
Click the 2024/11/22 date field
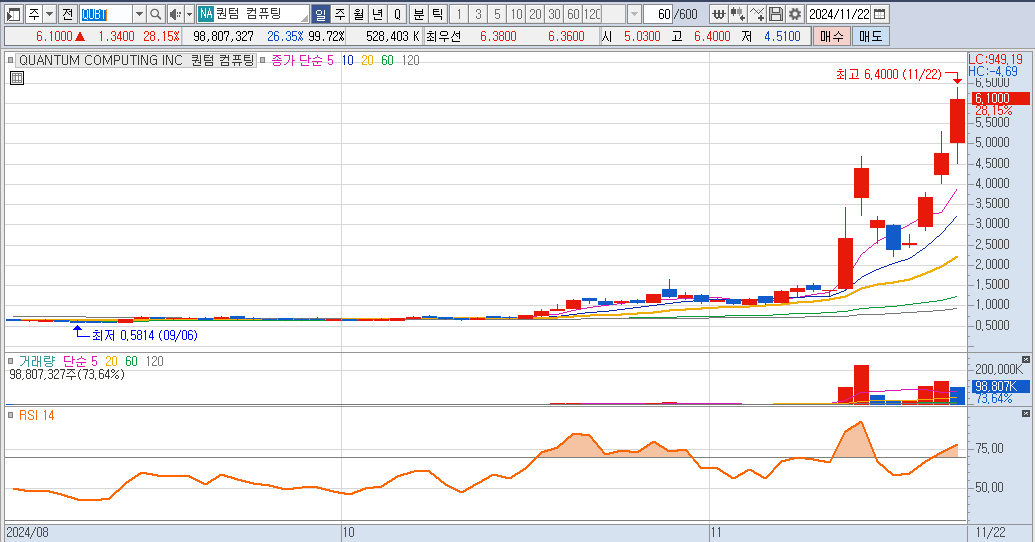click(839, 14)
